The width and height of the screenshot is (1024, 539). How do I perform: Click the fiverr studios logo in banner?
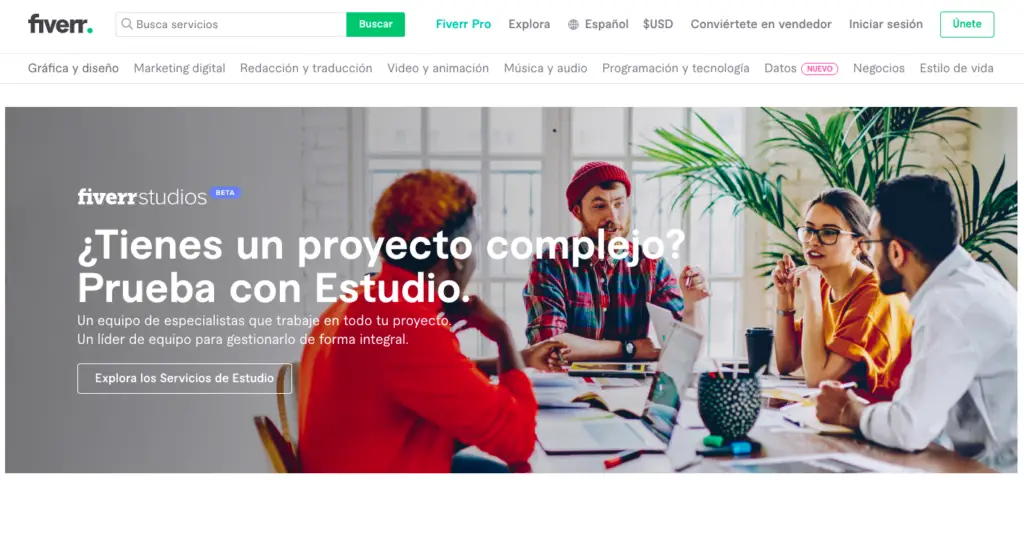pos(142,197)
